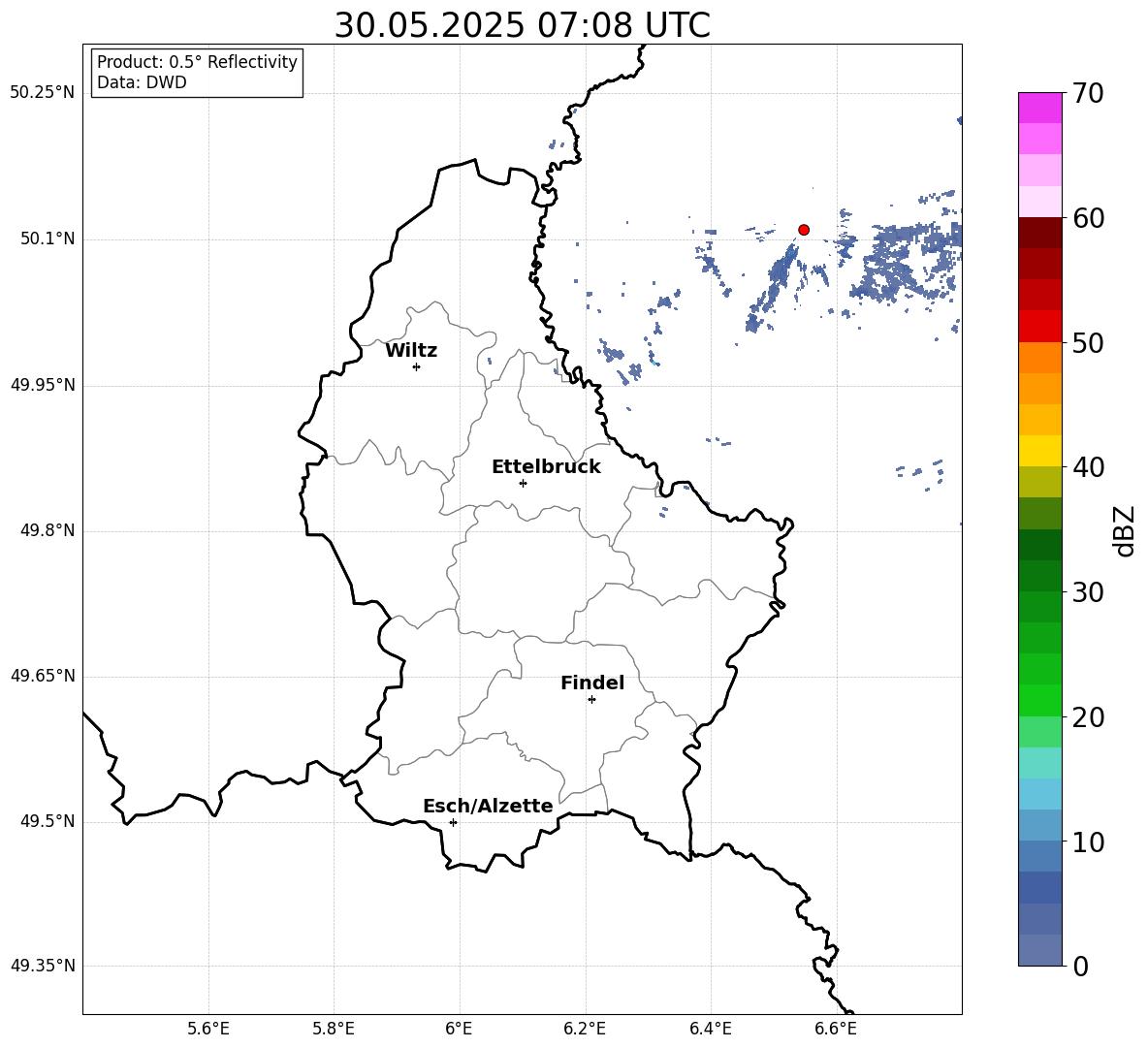Click the 6°E longitude label
Viewport: 1148px width, 1048px height.
459,1030
